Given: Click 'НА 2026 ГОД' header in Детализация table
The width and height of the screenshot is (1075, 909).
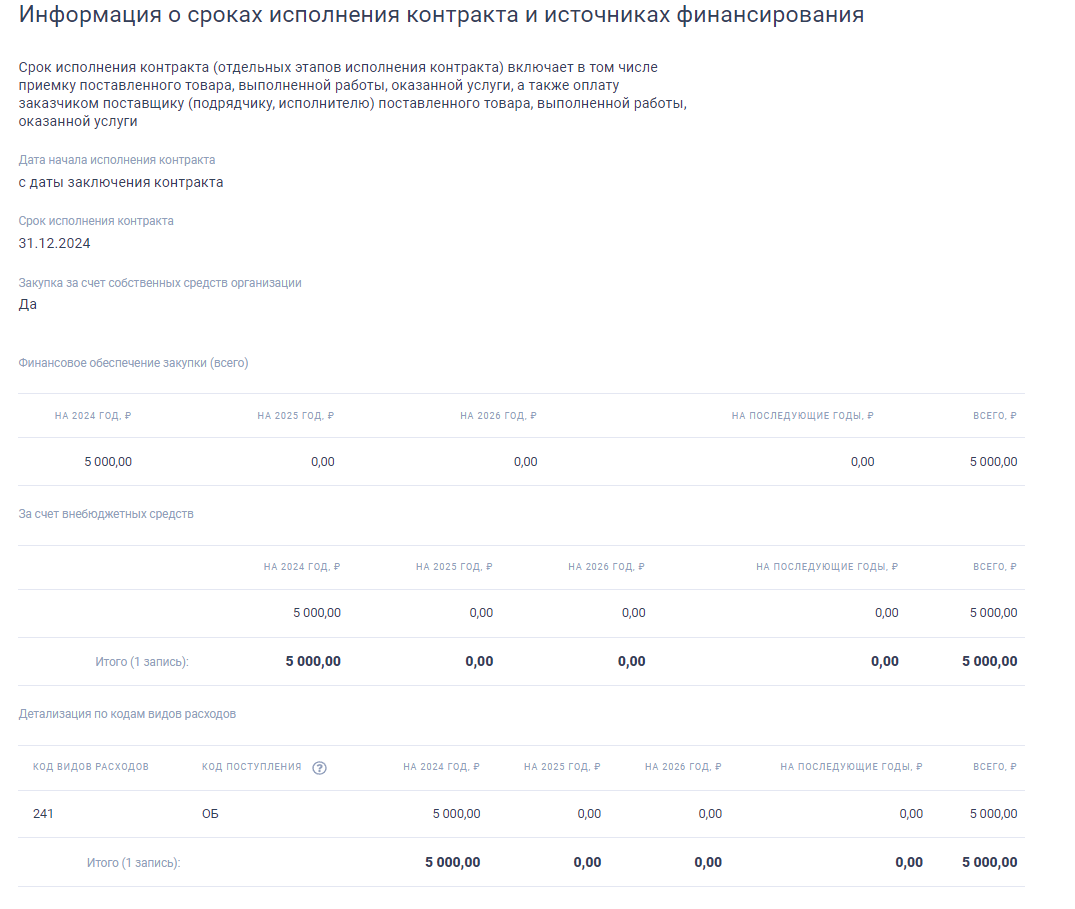Looking at the screenshot, I should click(684, 766).
